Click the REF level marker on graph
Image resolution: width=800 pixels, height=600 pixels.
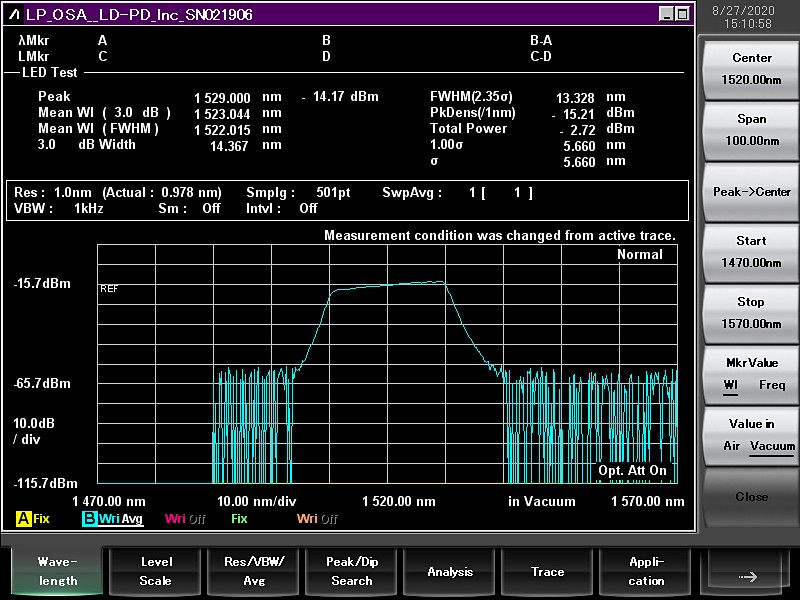tap(109, 288)
